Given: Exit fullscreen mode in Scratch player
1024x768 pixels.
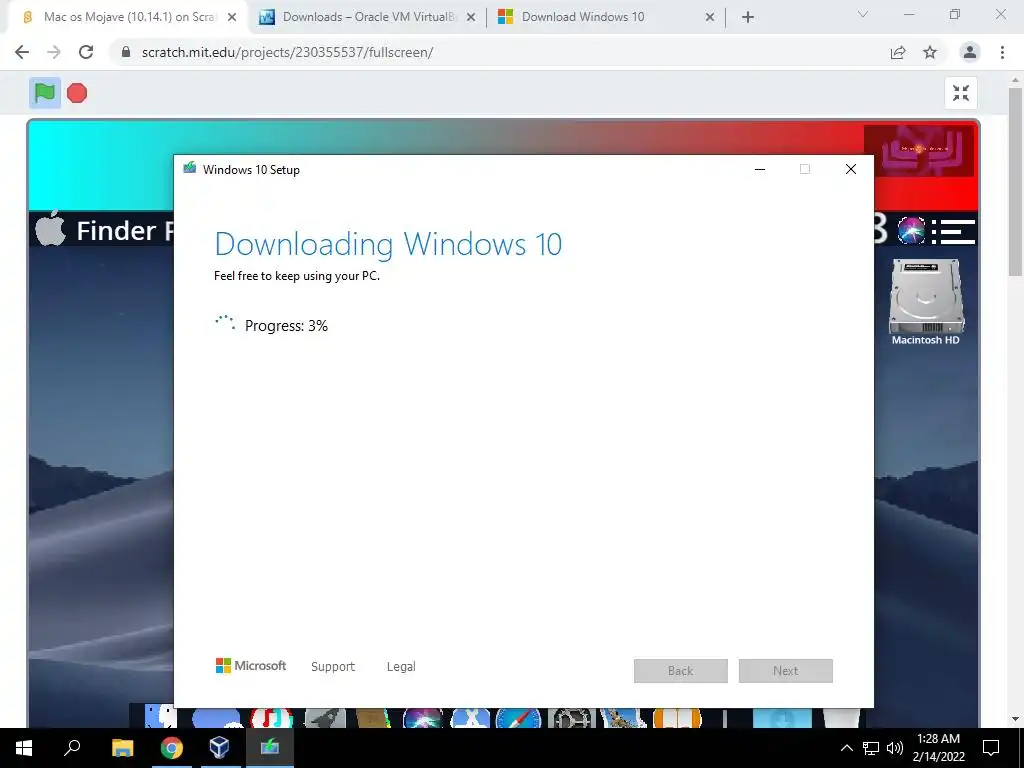Looking at the screenshot, I should pos(961,93).
